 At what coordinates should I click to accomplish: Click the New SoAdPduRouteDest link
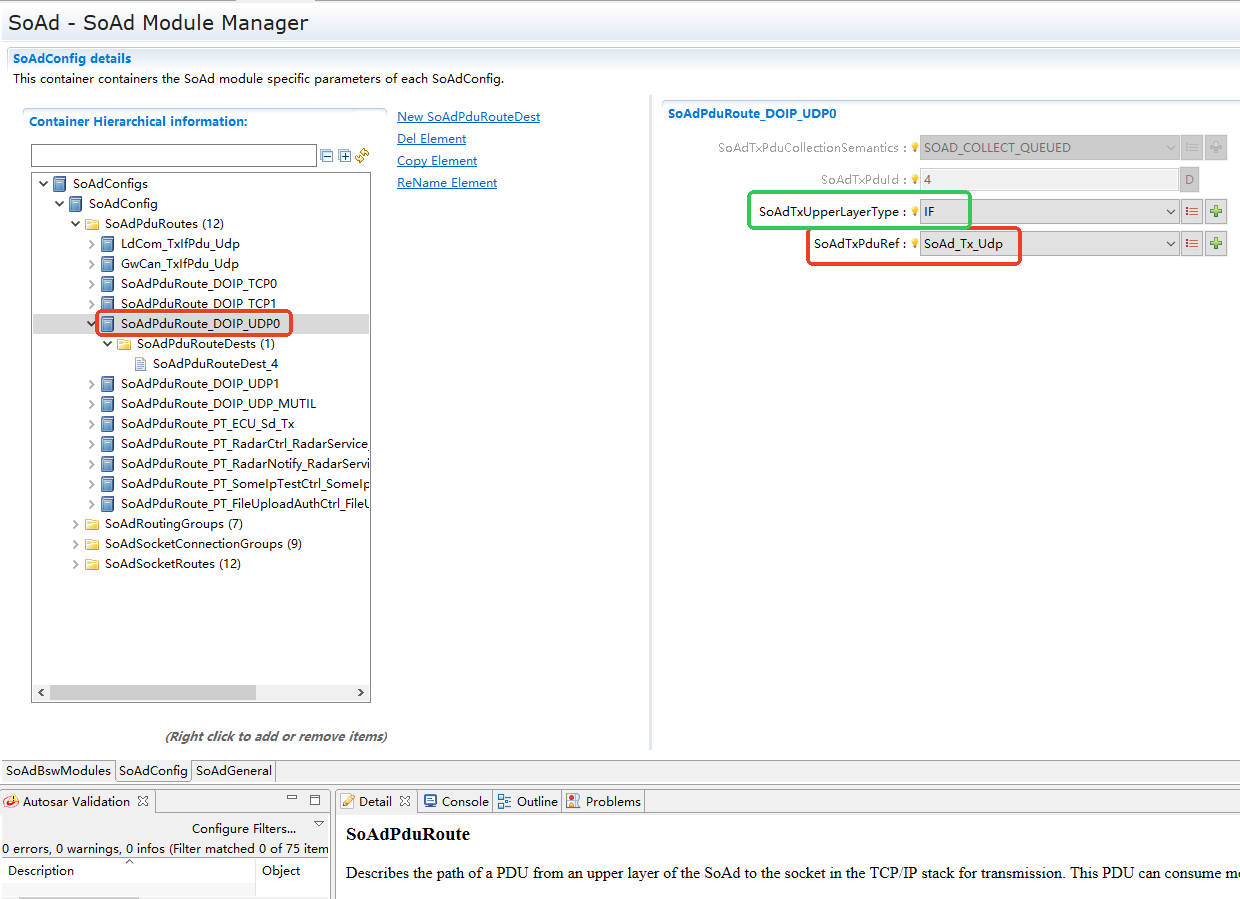[x=468, y=117]
